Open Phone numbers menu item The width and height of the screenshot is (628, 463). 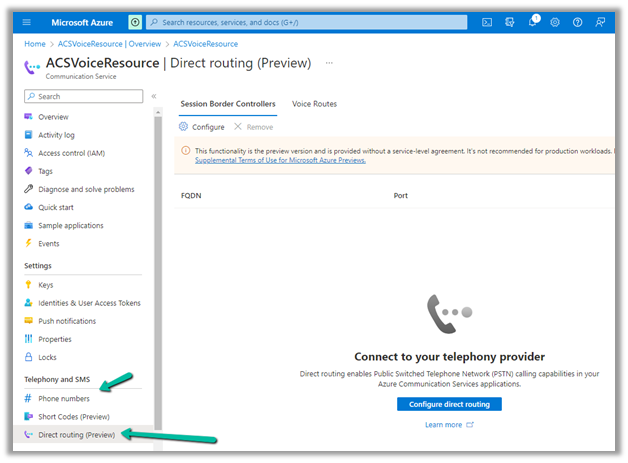(64, 399)
